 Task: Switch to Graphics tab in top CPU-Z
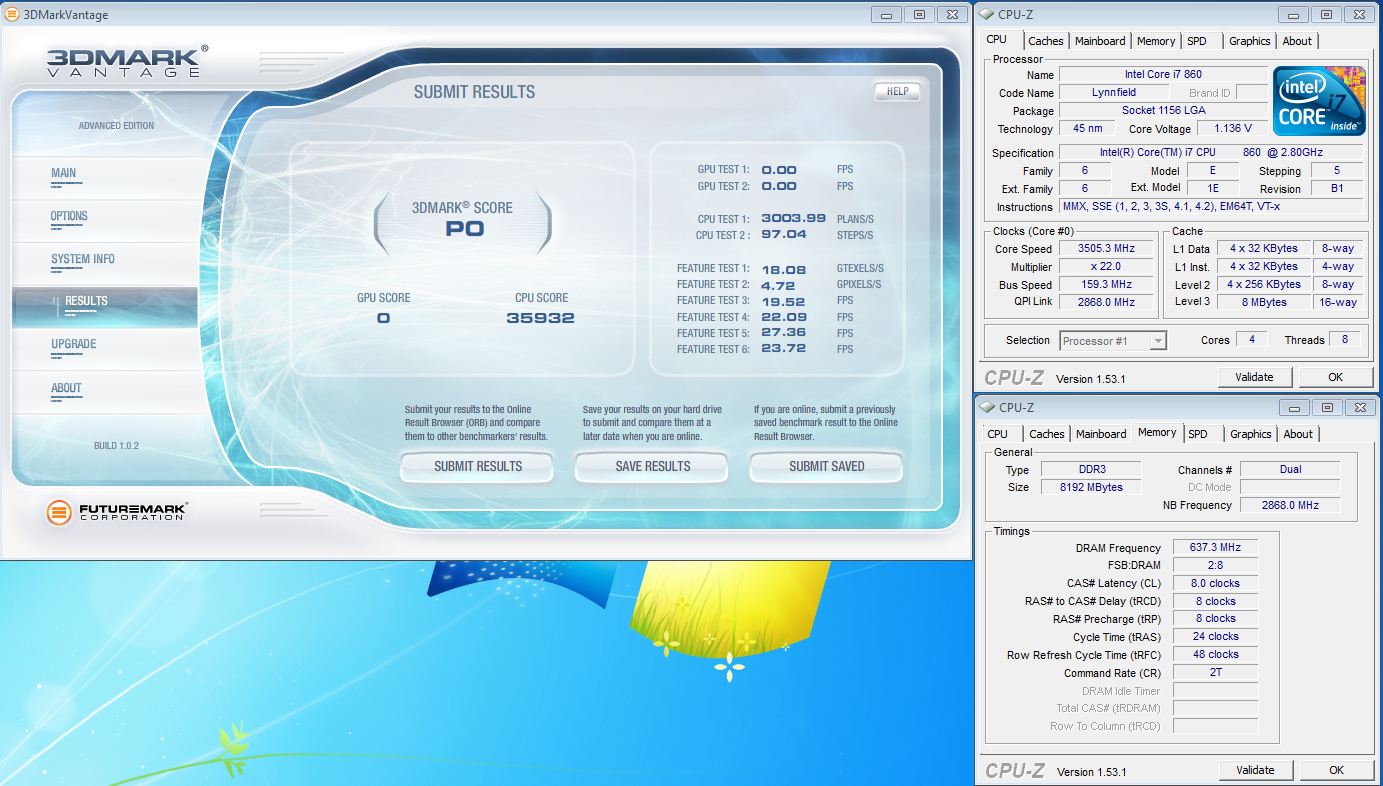[1250, 41]
